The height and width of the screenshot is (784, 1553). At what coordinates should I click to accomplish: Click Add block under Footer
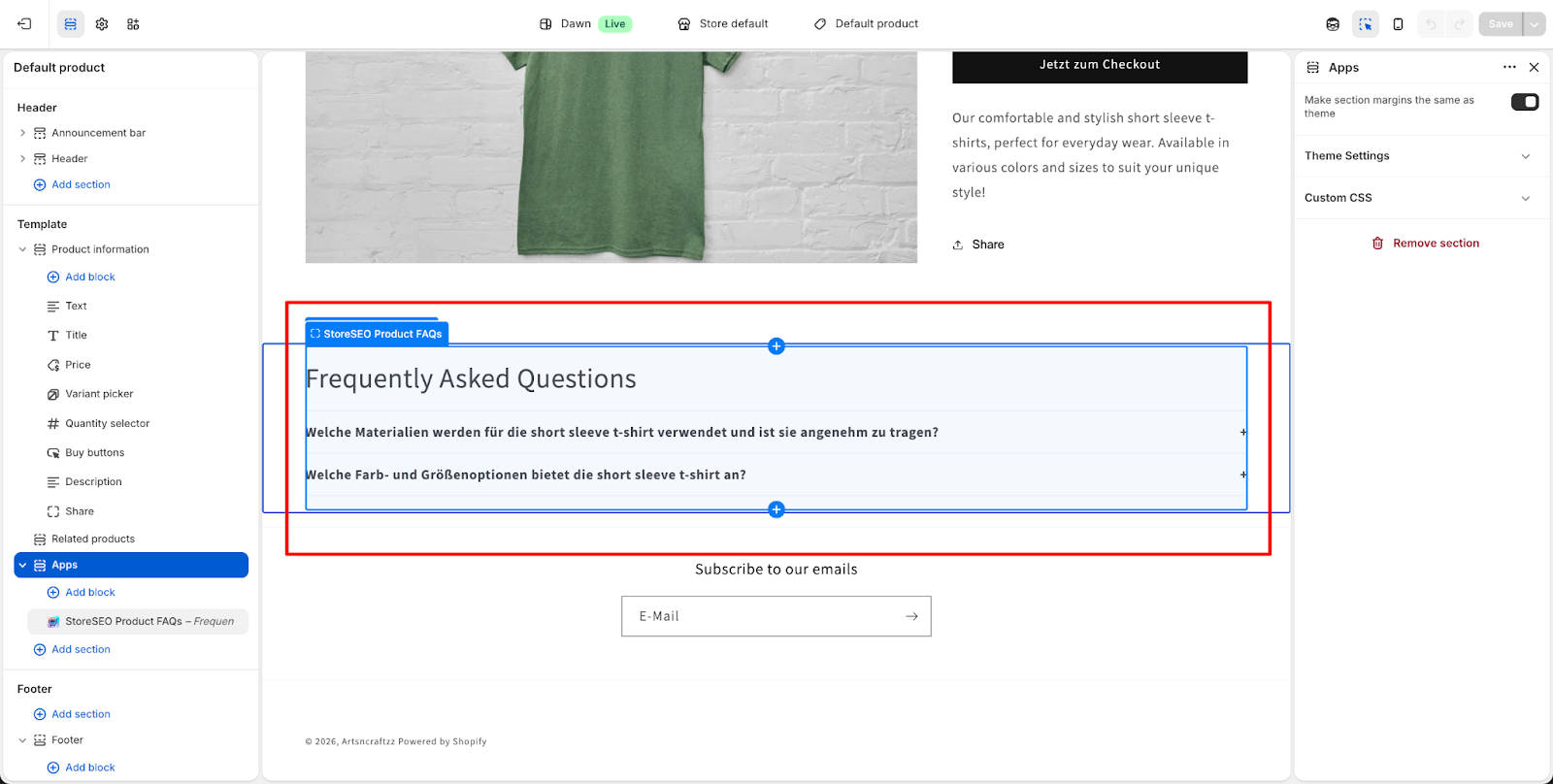(81, 768)
